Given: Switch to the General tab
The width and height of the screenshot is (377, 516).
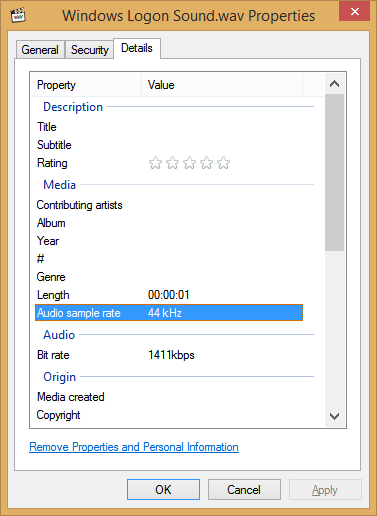Looking at the screenshot, I should pos(40,50).
